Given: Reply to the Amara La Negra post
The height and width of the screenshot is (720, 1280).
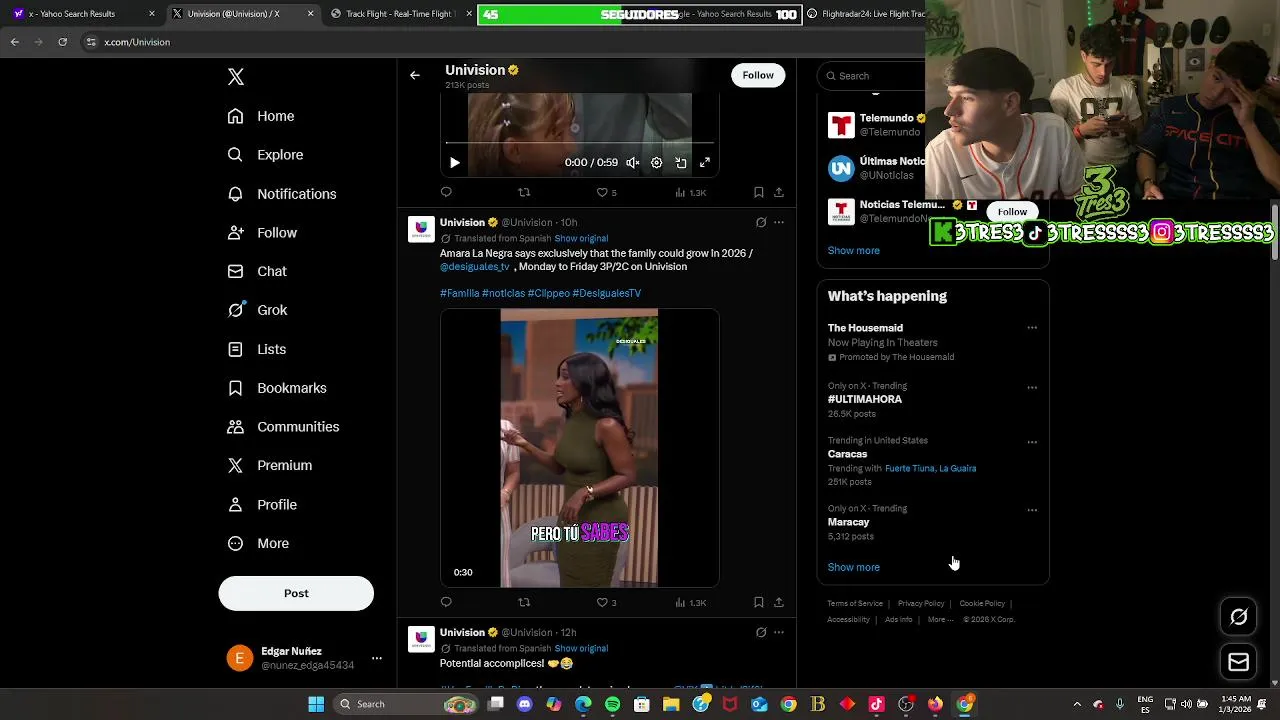Looking at the screenshot, I should 446,602.
